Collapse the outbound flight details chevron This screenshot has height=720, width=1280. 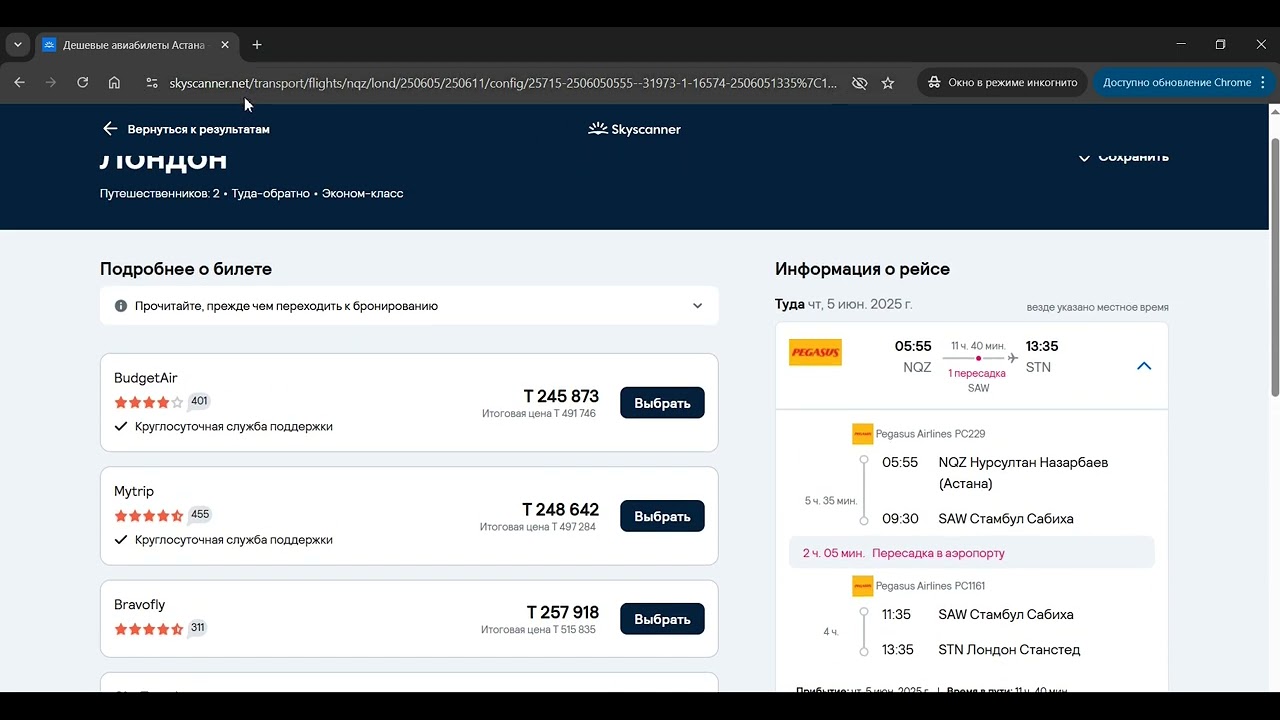pyautogui.click(x=1144, y=366)
